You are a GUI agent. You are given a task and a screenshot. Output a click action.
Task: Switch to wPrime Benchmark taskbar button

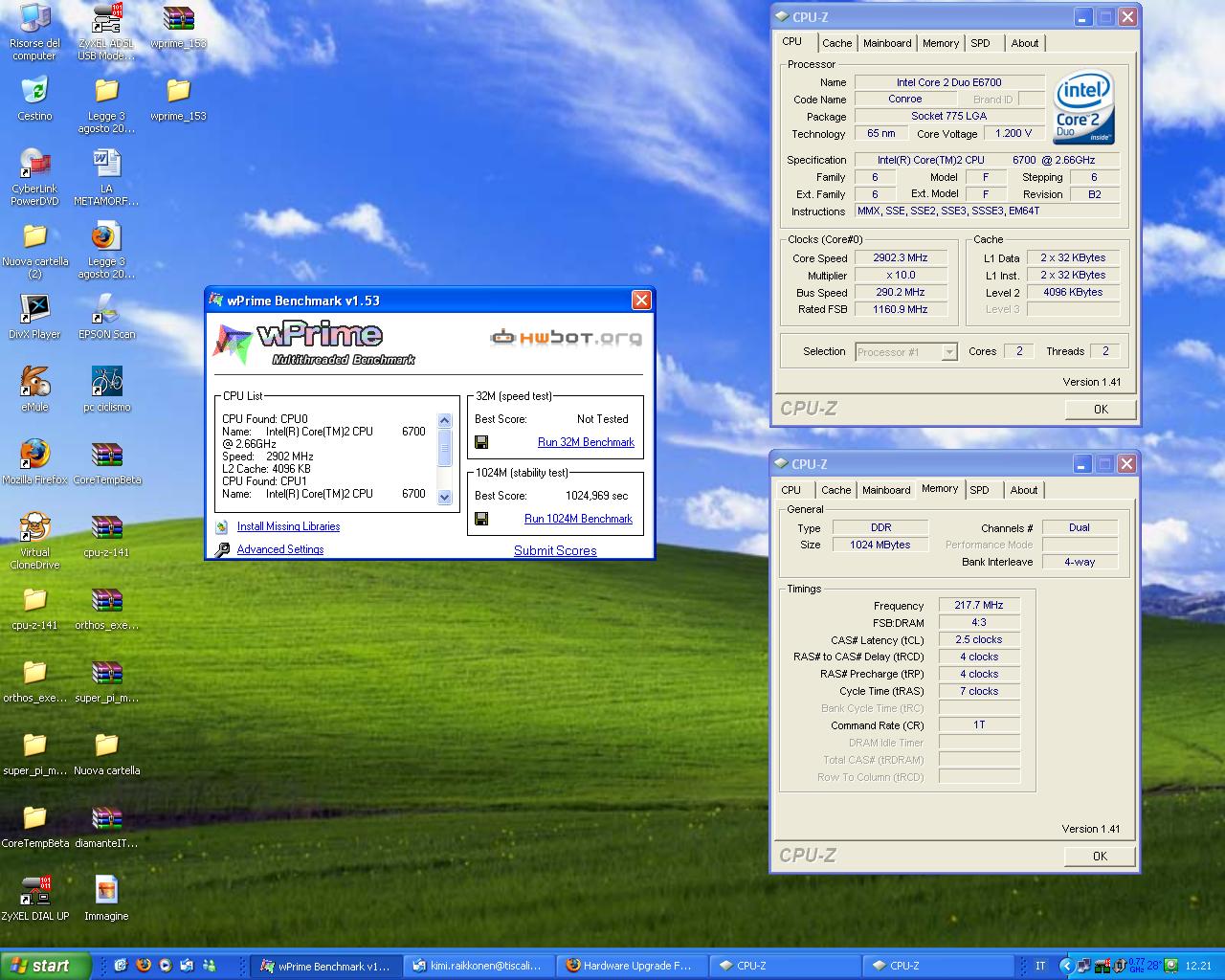(325, 966)
